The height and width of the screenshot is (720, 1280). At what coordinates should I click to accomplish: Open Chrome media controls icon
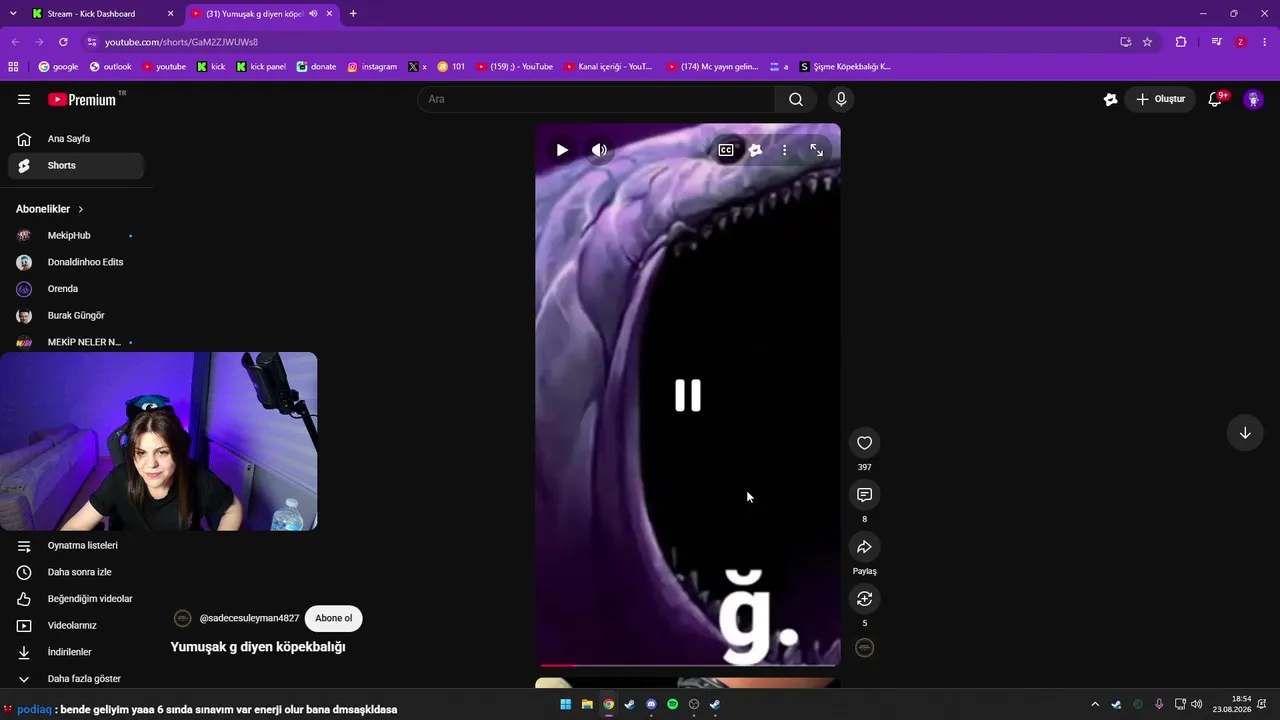1216,42
